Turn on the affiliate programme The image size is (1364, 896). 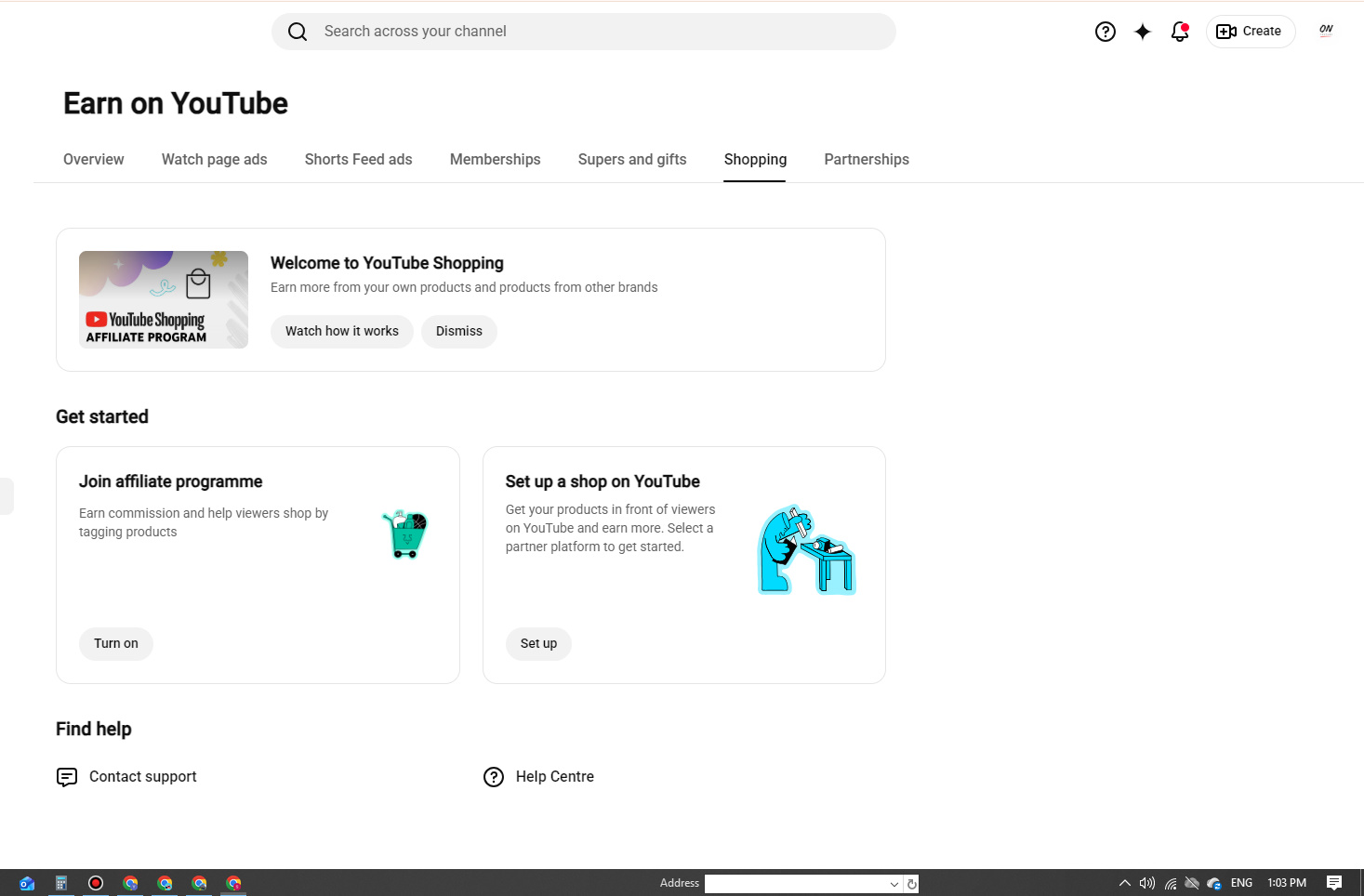point(116,644)
